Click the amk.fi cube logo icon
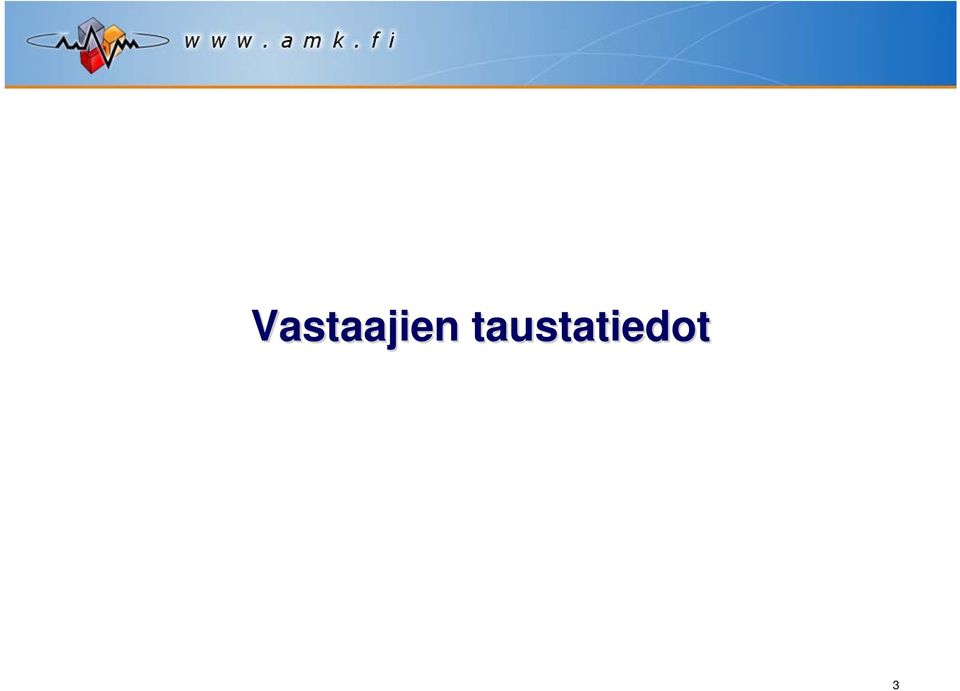 (x=98, y=45)
